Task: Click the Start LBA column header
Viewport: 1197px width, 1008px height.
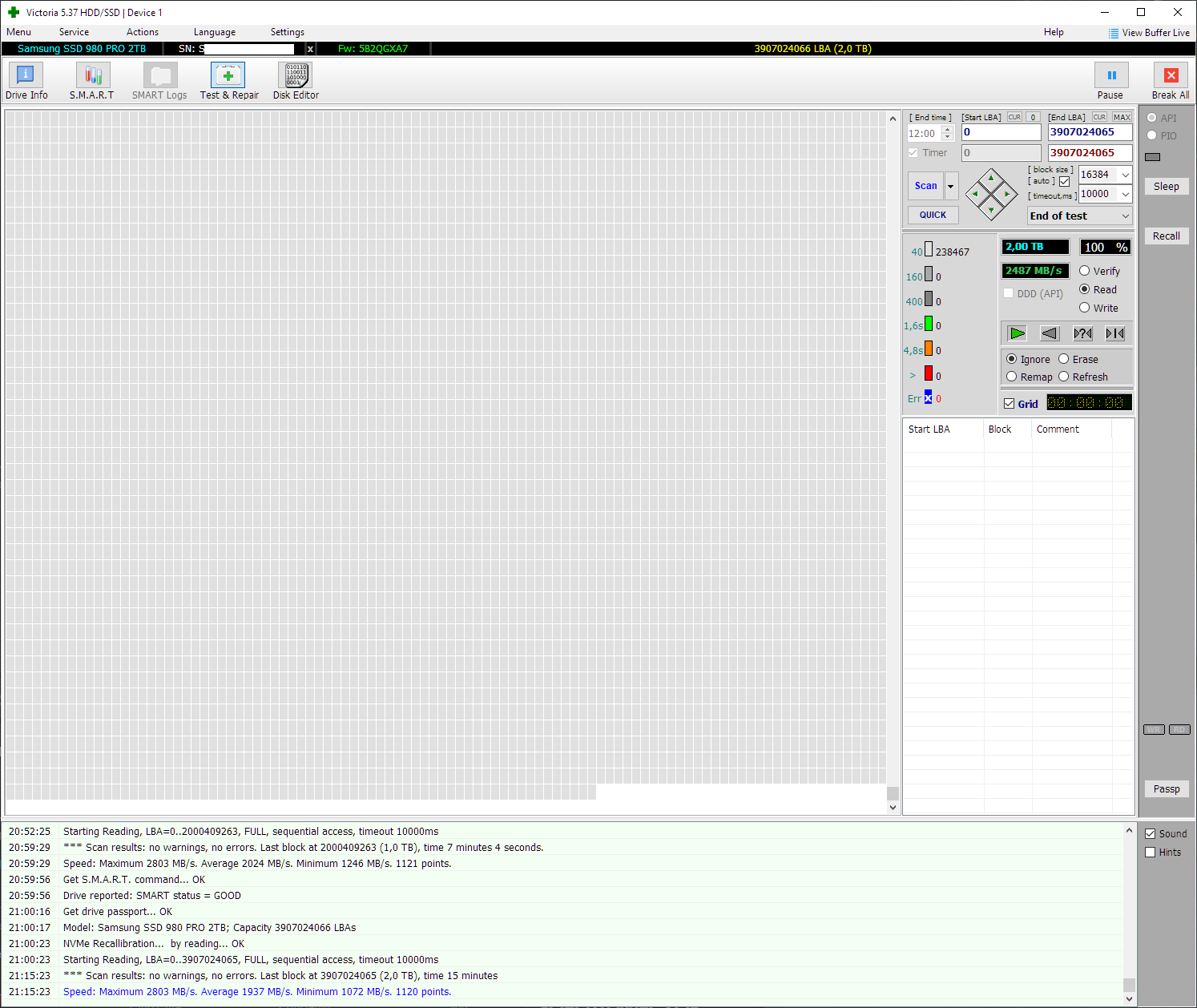Action: tap(943, 429)
